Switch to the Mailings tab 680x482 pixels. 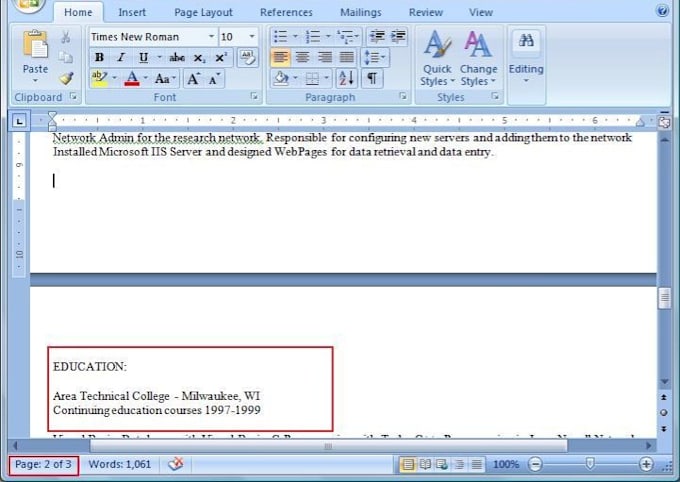pos(361,13)
